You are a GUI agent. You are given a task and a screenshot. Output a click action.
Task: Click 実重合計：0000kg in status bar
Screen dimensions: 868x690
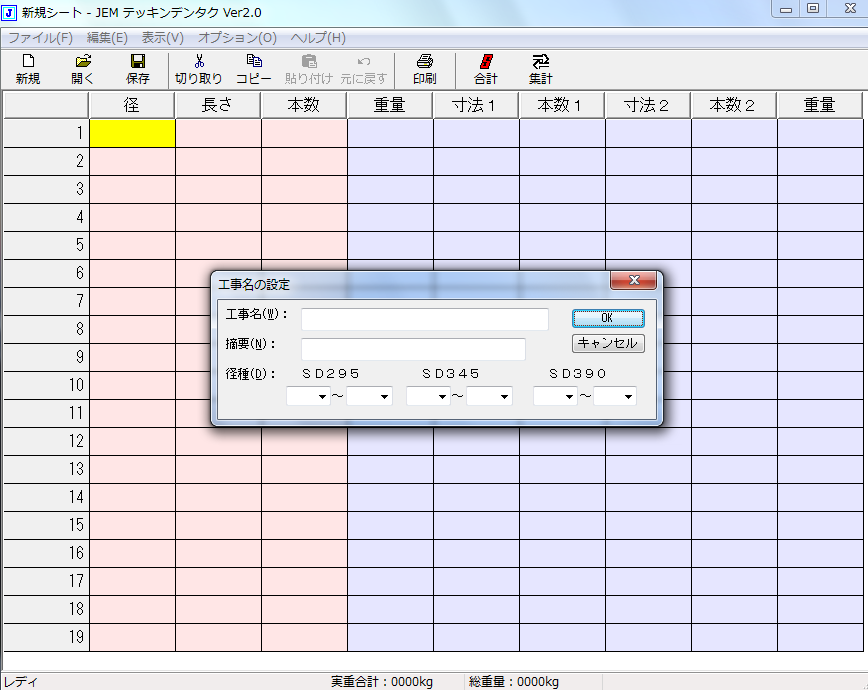pyautogui.click(x=382, y=682)
